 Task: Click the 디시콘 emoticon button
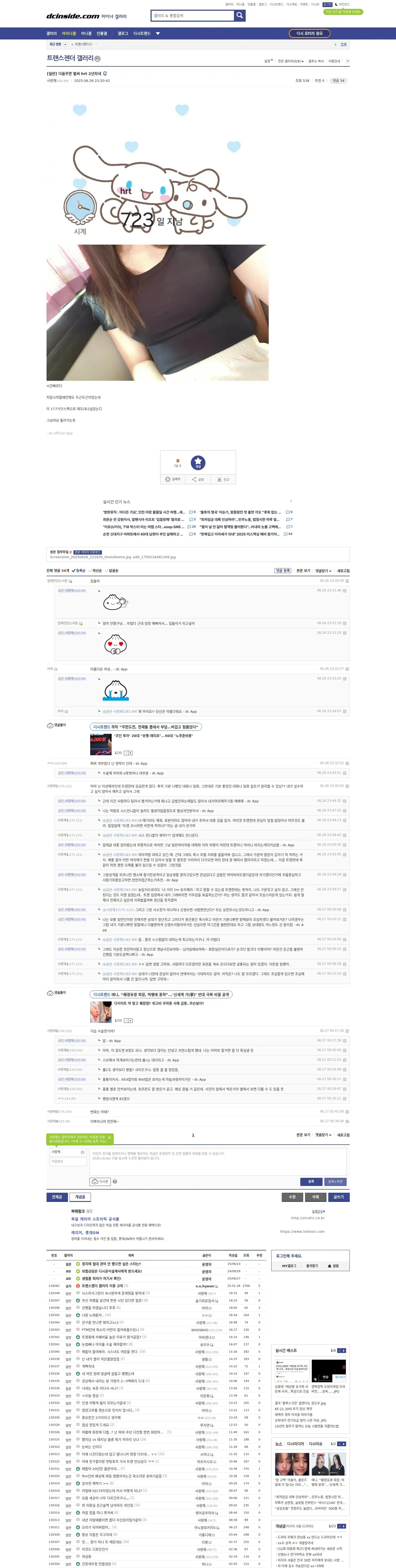coord(100,1181)
